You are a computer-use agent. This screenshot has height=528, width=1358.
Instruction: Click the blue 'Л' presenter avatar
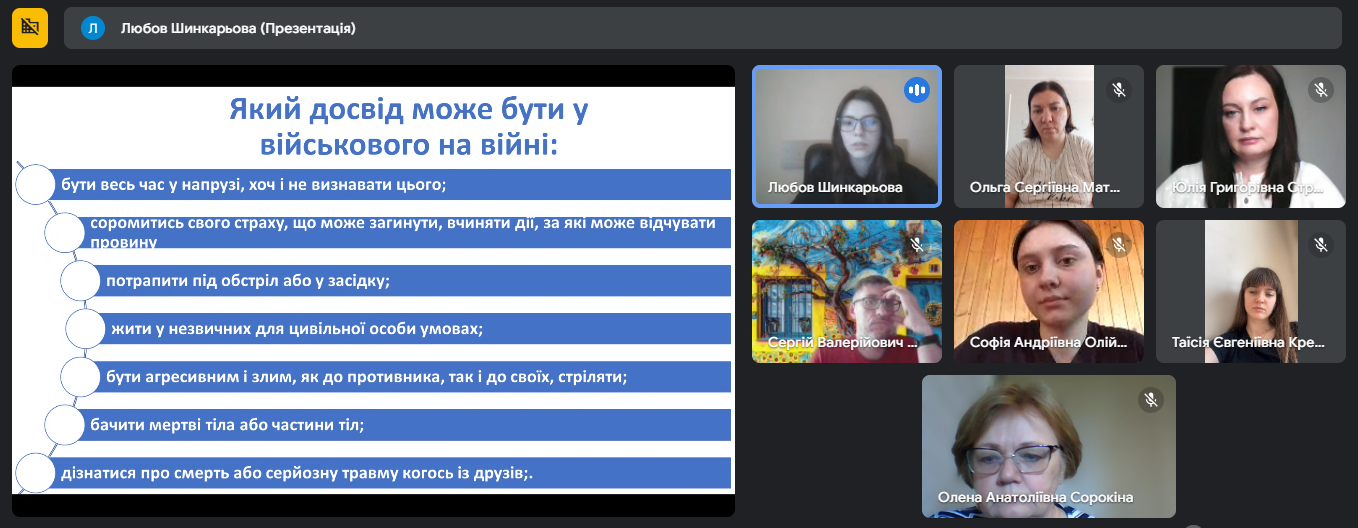click(93, 28)
